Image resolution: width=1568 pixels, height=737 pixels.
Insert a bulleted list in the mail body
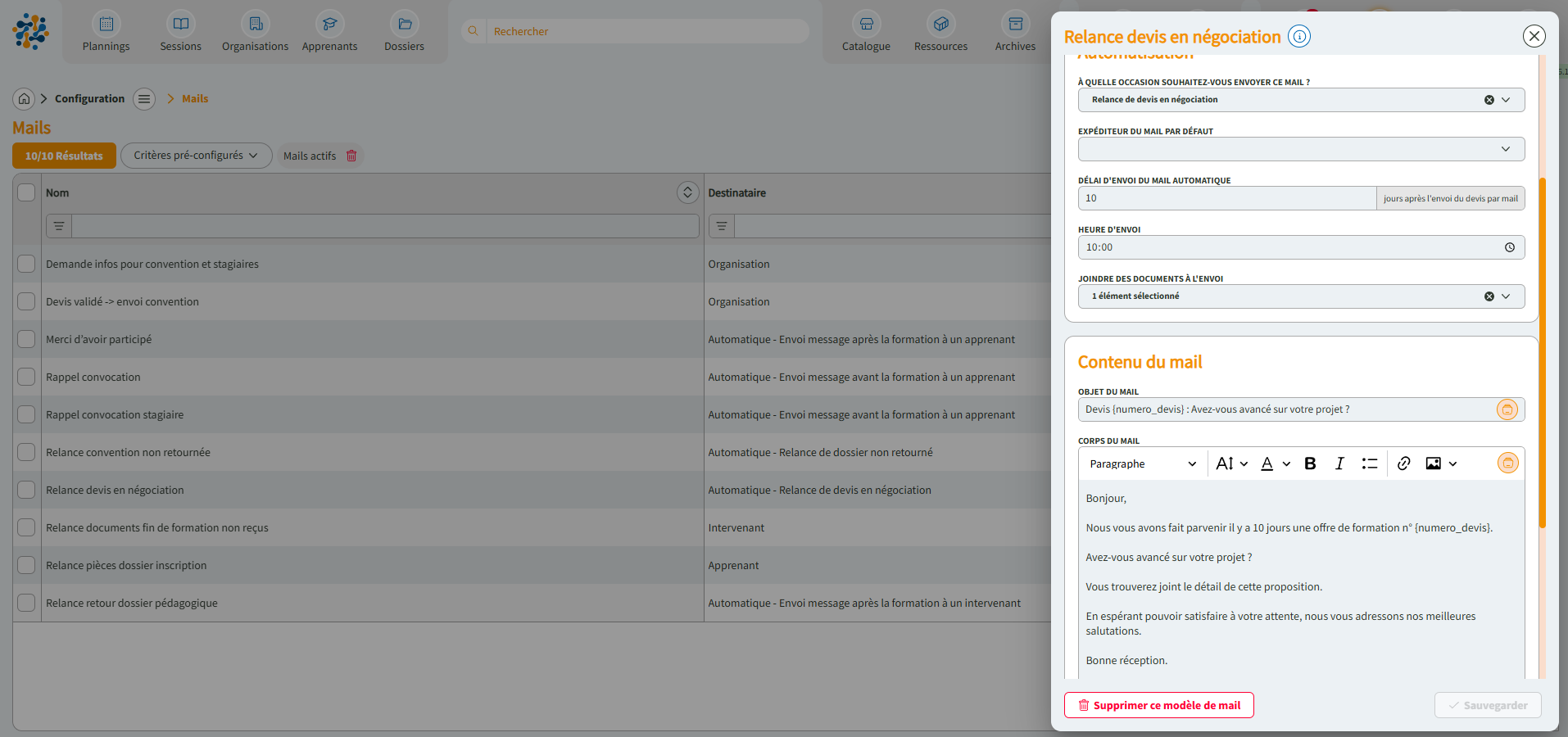click(x=1370, y=463)
